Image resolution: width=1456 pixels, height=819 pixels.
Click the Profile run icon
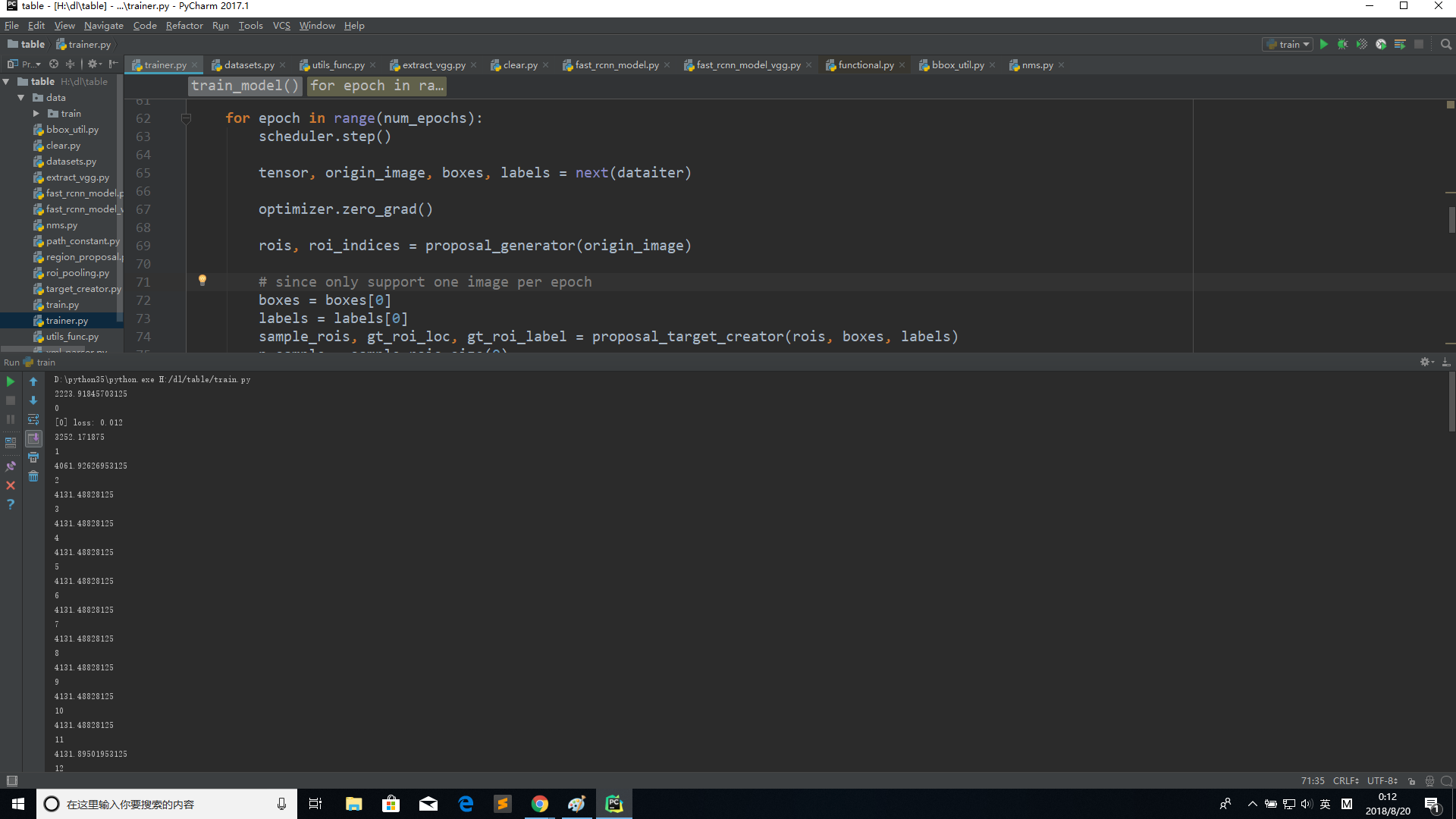(1381, 45)
